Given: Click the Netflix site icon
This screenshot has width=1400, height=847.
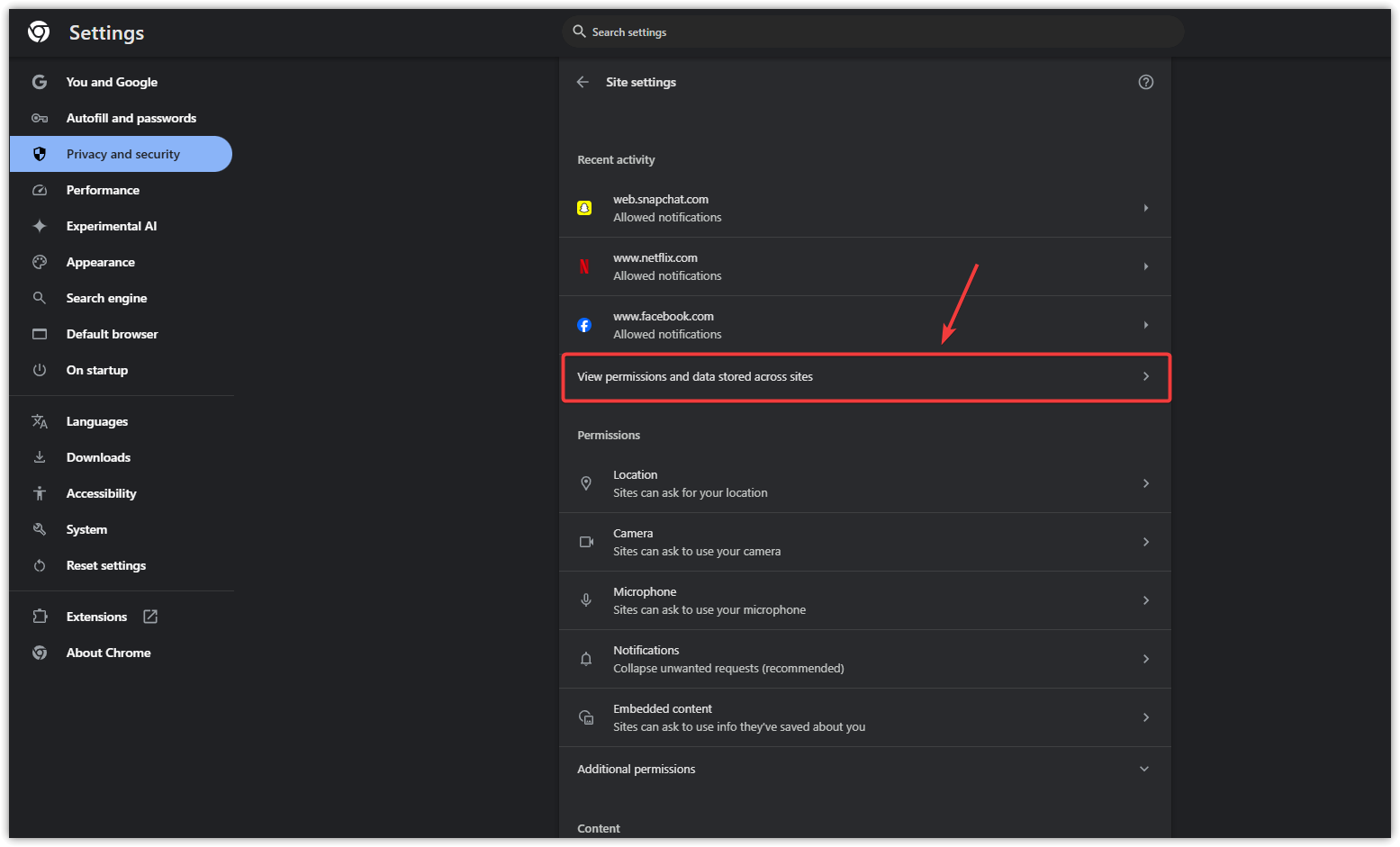Looking at the screenshot, I should 584,266.
